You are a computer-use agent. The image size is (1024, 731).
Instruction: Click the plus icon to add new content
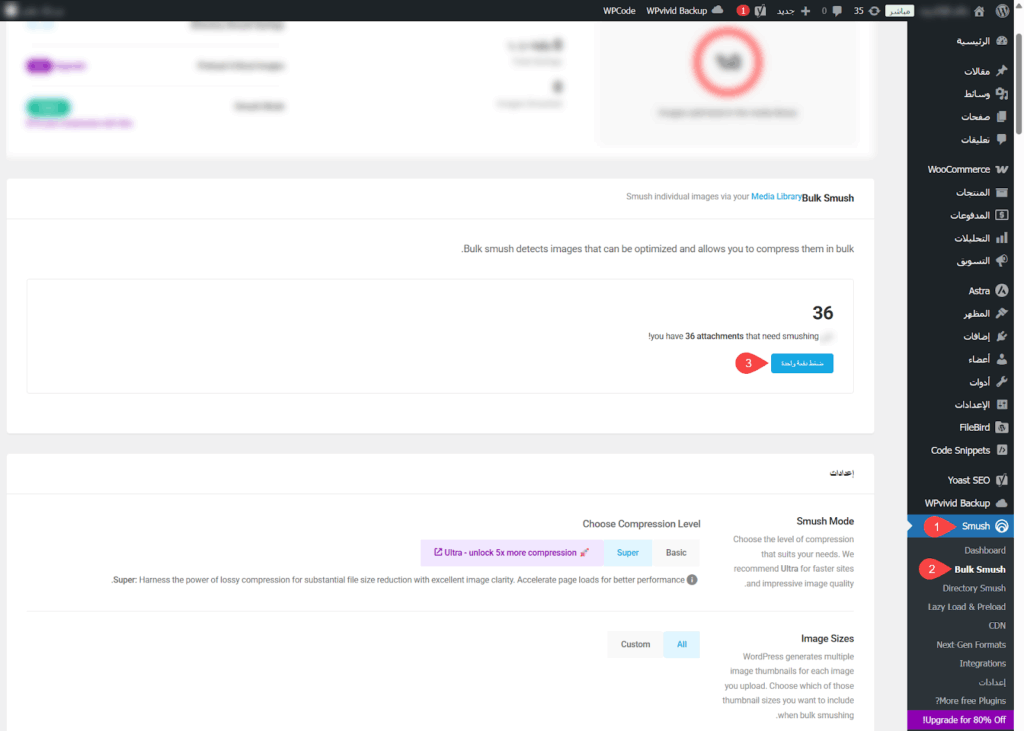(805, 10)
